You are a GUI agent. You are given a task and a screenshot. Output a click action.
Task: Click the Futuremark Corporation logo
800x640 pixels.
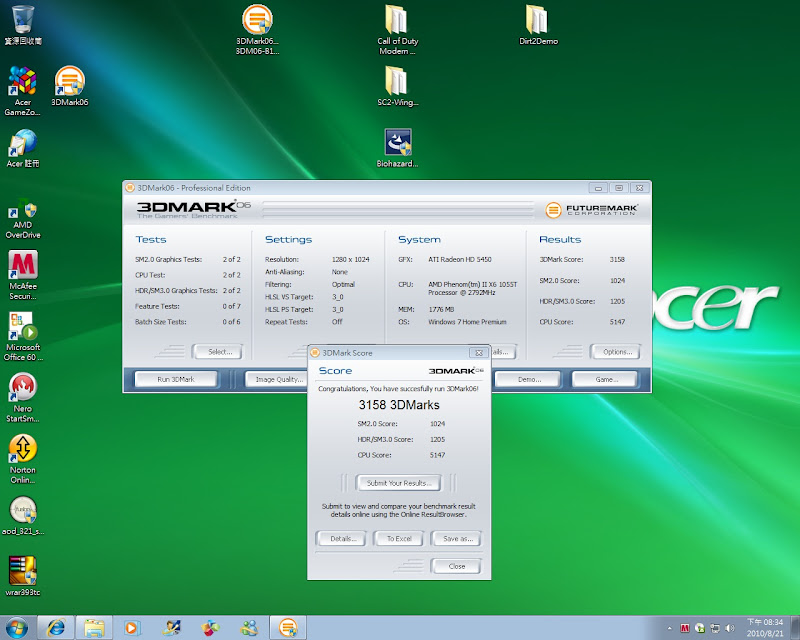click(x=591, y=209)
